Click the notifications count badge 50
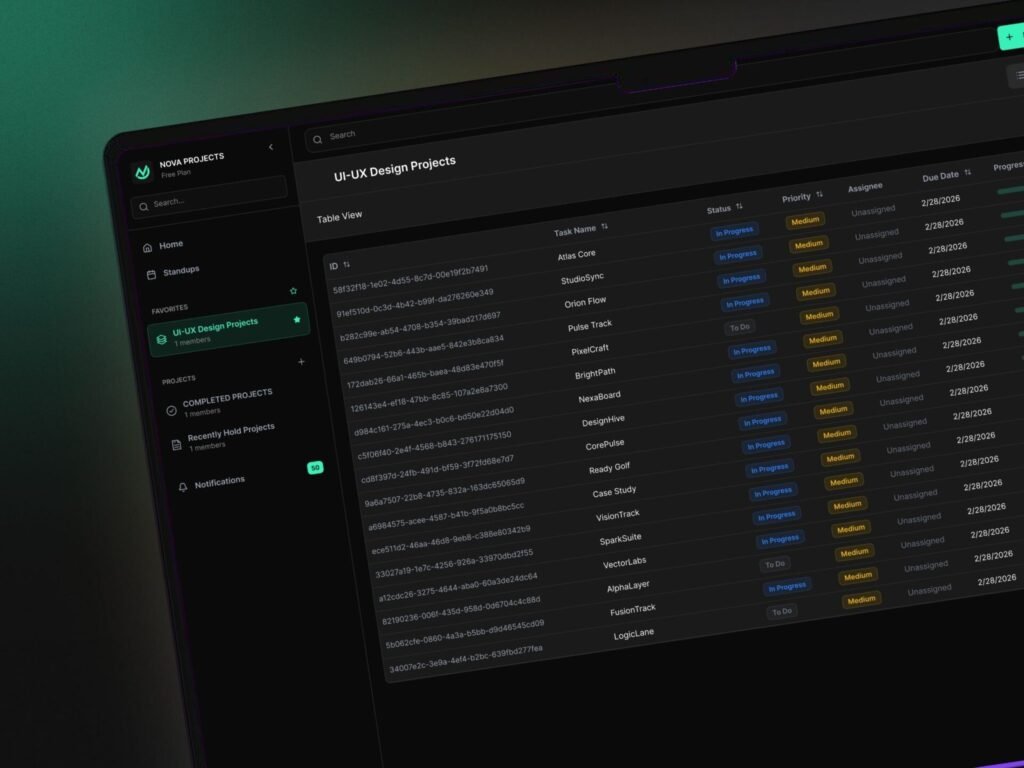Image resolution: width=1024 pixels, height=768 pixels. [315, 468]
